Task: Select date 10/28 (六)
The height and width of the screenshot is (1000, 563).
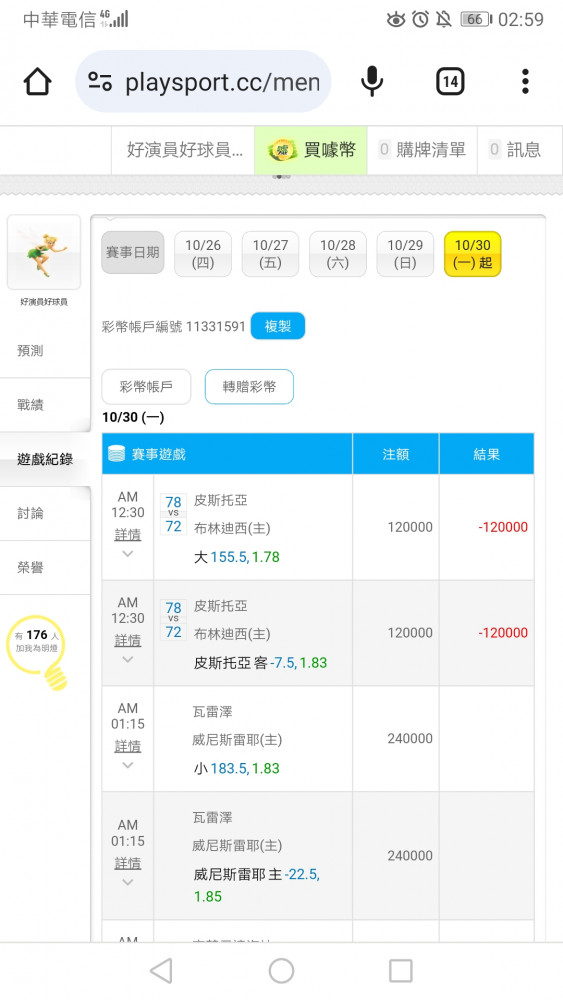Action: pyautogui.click(x=338, y=254)
